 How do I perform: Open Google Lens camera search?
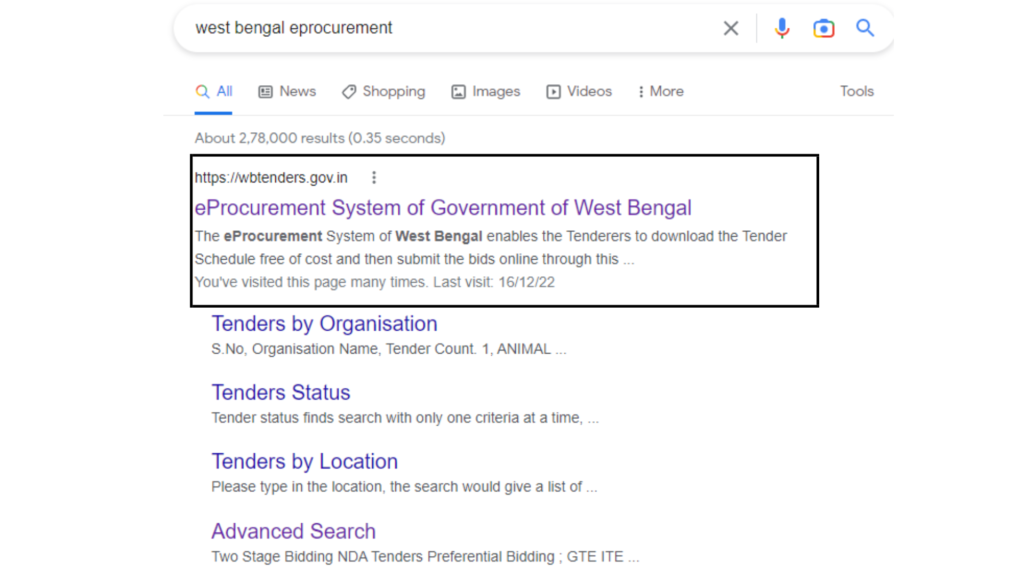point(823,29)
